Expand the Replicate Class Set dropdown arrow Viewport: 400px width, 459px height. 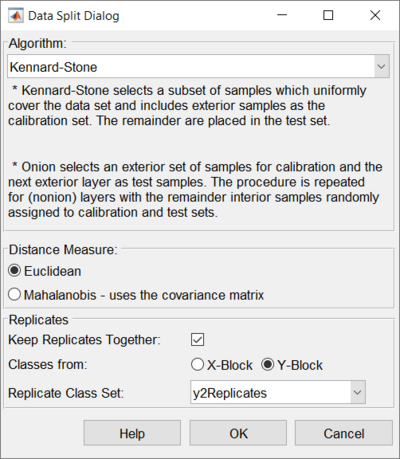point(358,393)
